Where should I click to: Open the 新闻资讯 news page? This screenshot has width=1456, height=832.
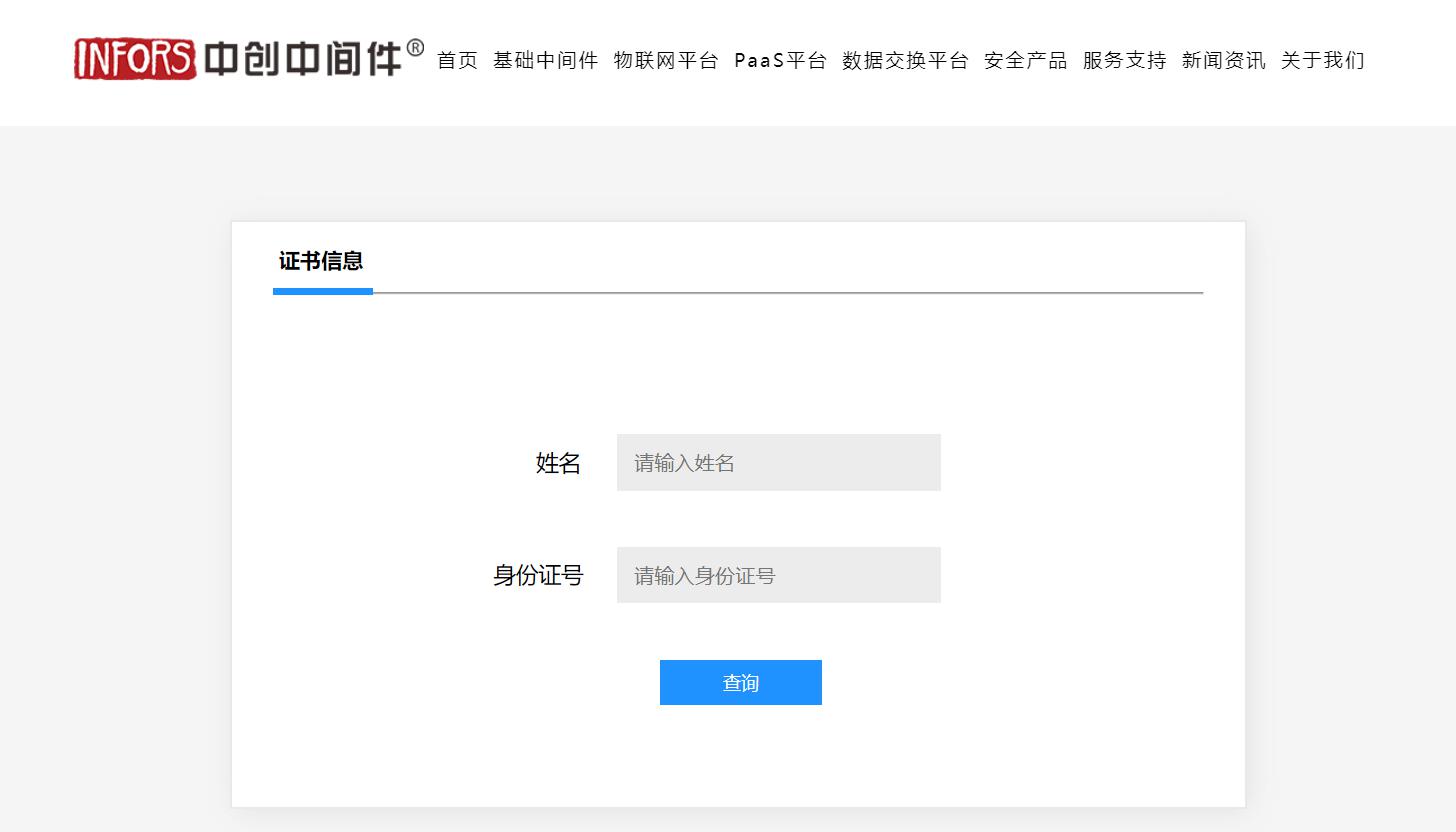coord(1223,61)
